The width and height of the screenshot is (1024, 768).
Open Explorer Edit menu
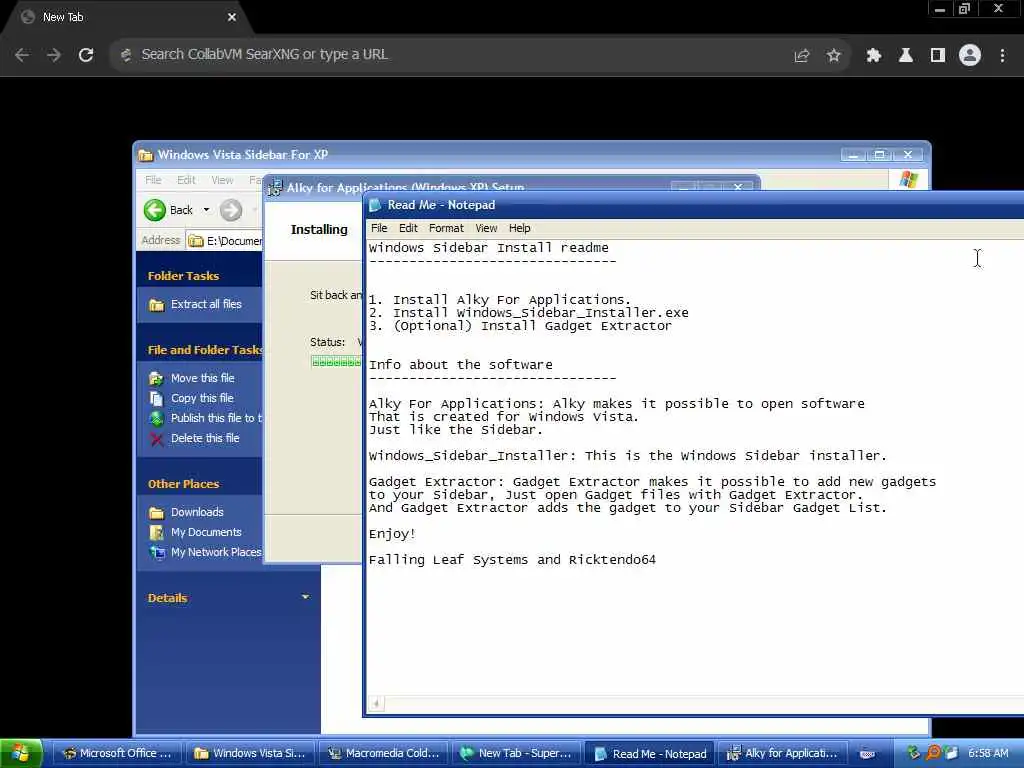point(186,180)
